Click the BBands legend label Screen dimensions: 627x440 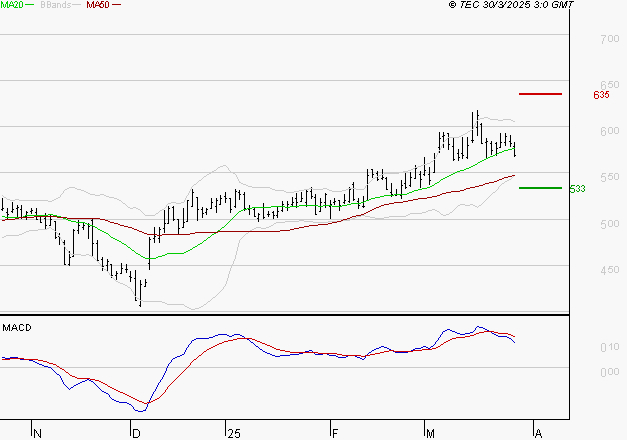tap(56, 5)
